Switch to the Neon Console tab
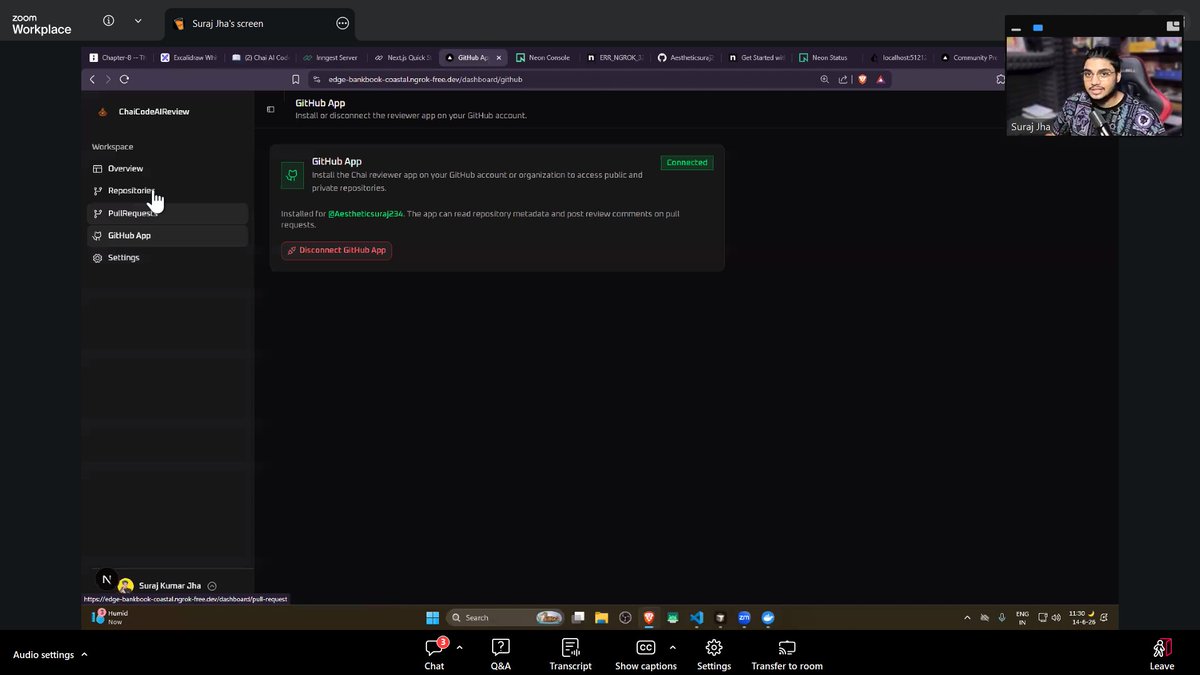 pyautogui.click(x=544, y=58)
